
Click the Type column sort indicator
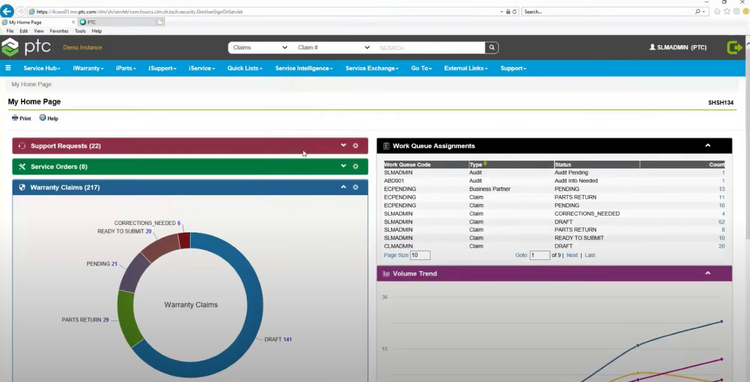tap(485, 164)
